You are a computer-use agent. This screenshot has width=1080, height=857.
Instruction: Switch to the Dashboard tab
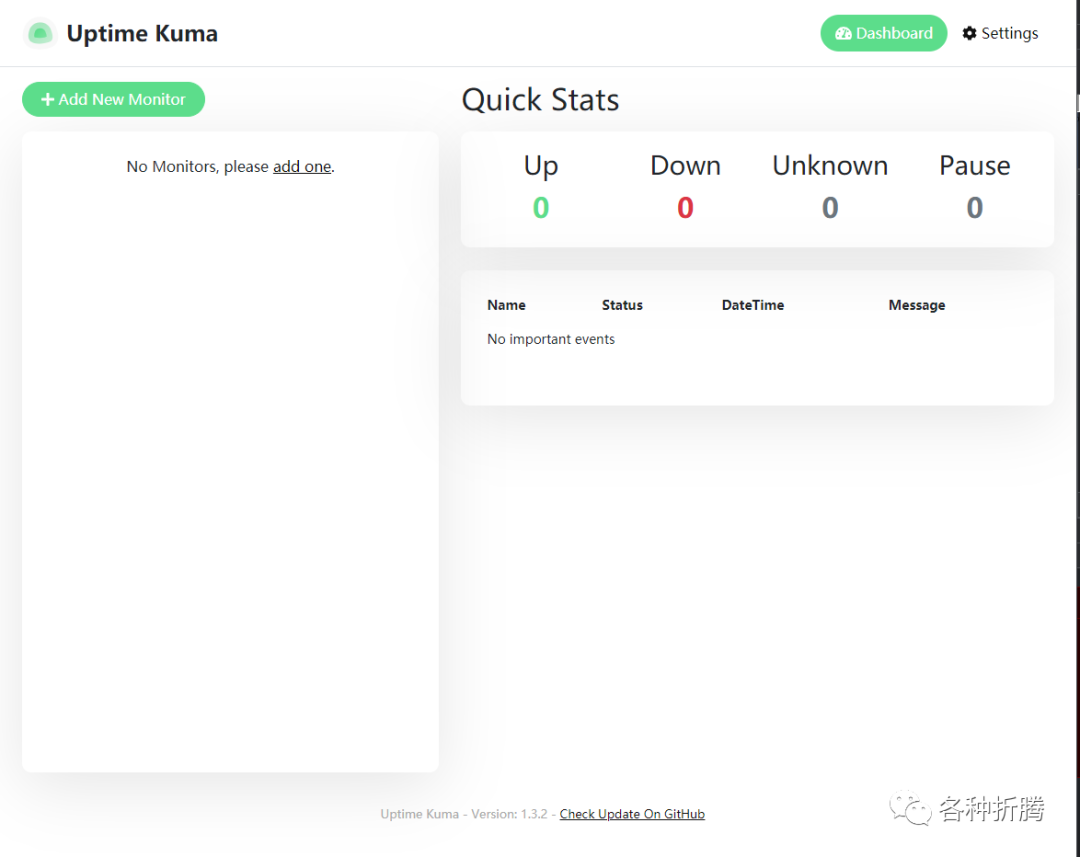click(x=884, y=33)
